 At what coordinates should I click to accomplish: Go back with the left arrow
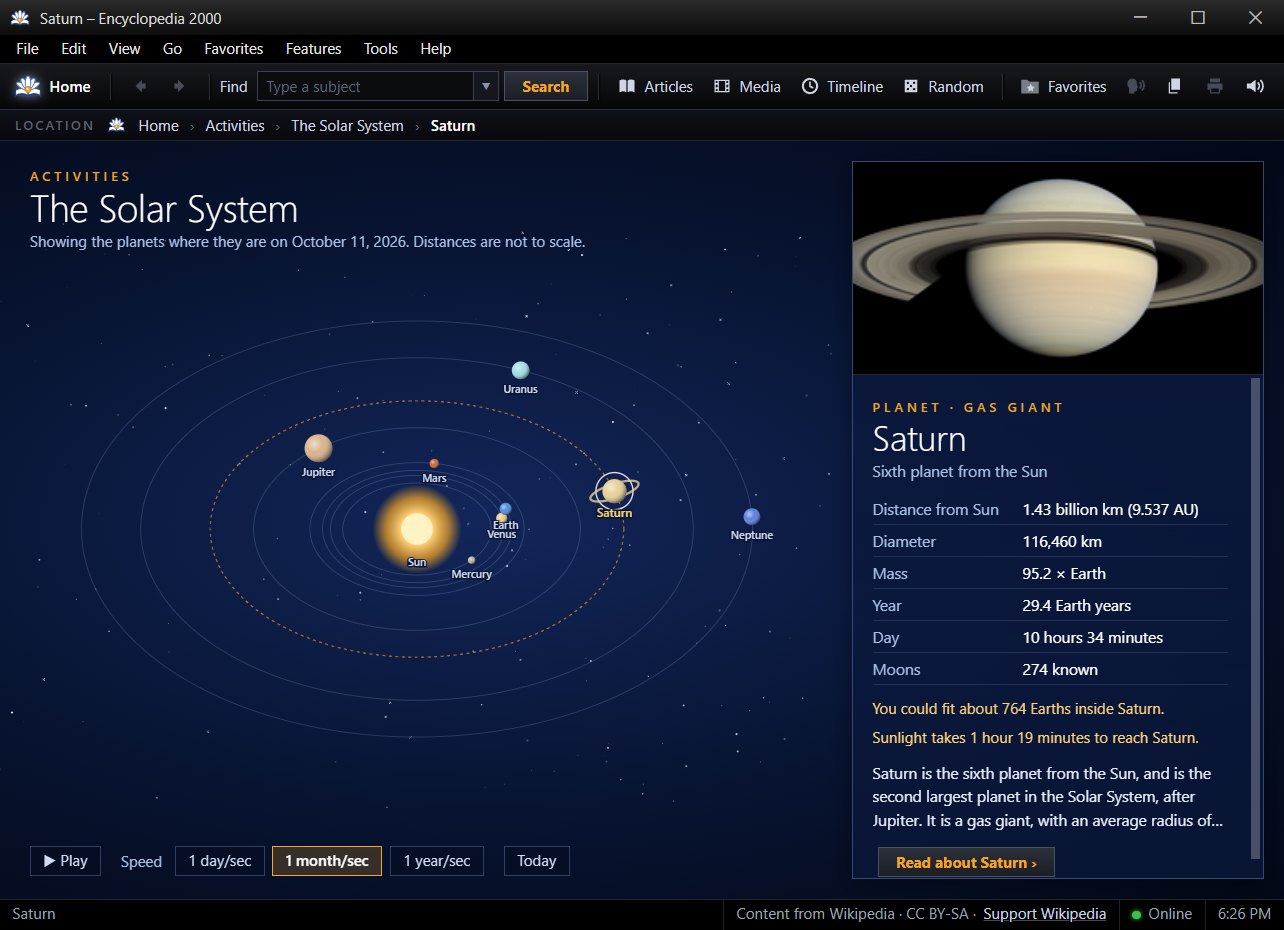[x=140, y=86]
